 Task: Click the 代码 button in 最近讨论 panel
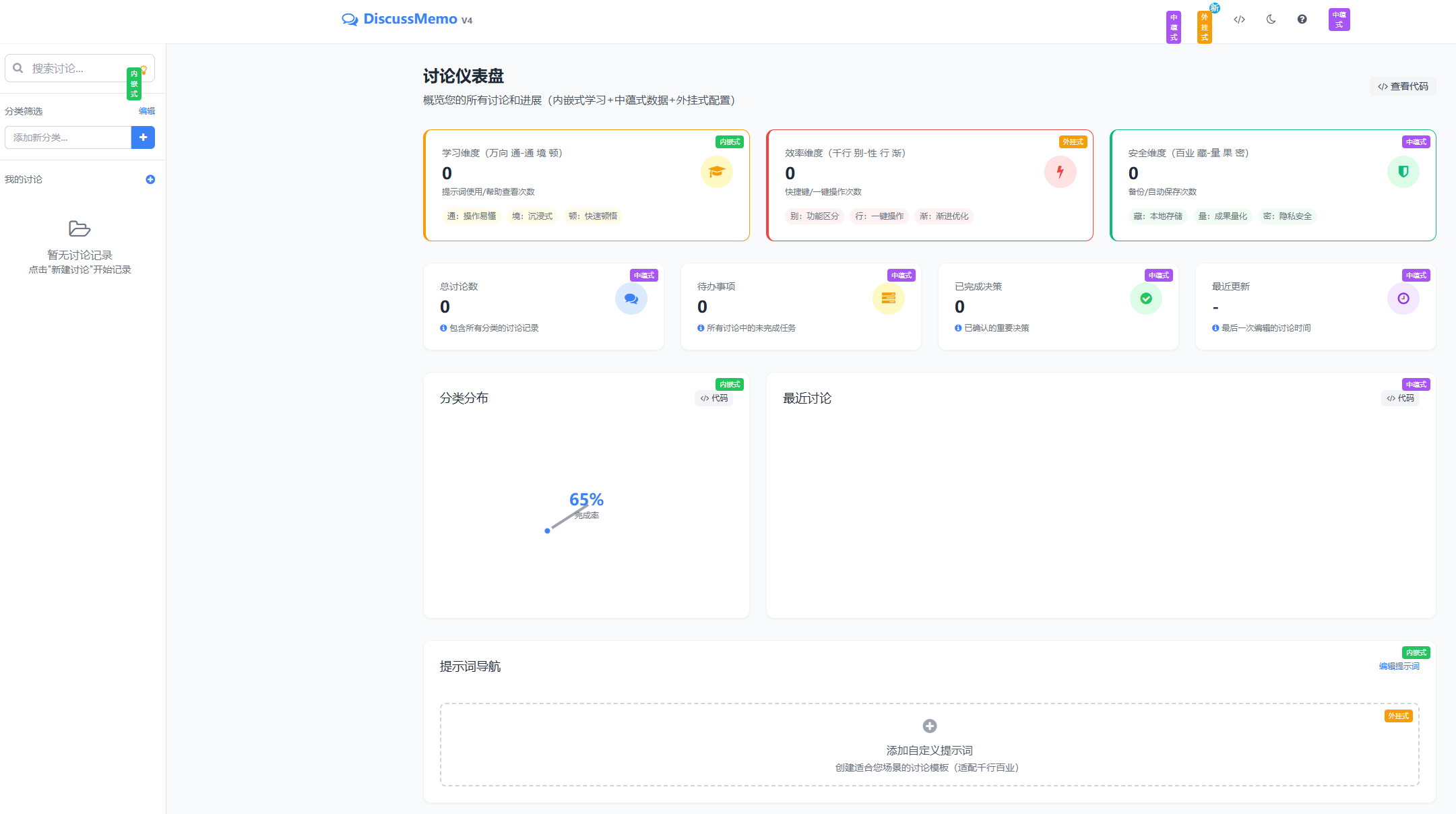pyautogui.click(x=1400, y=398)
